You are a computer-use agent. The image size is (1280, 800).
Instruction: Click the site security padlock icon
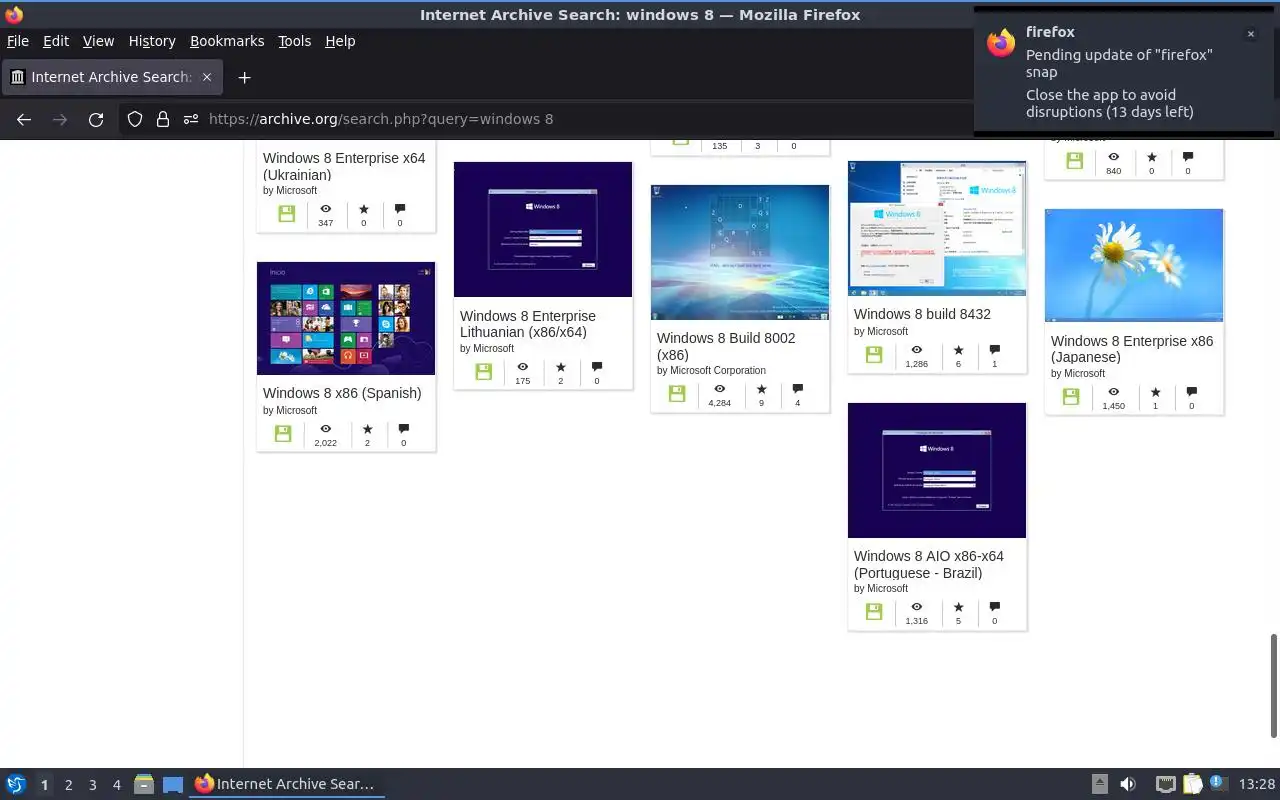(x=163, y=119)
